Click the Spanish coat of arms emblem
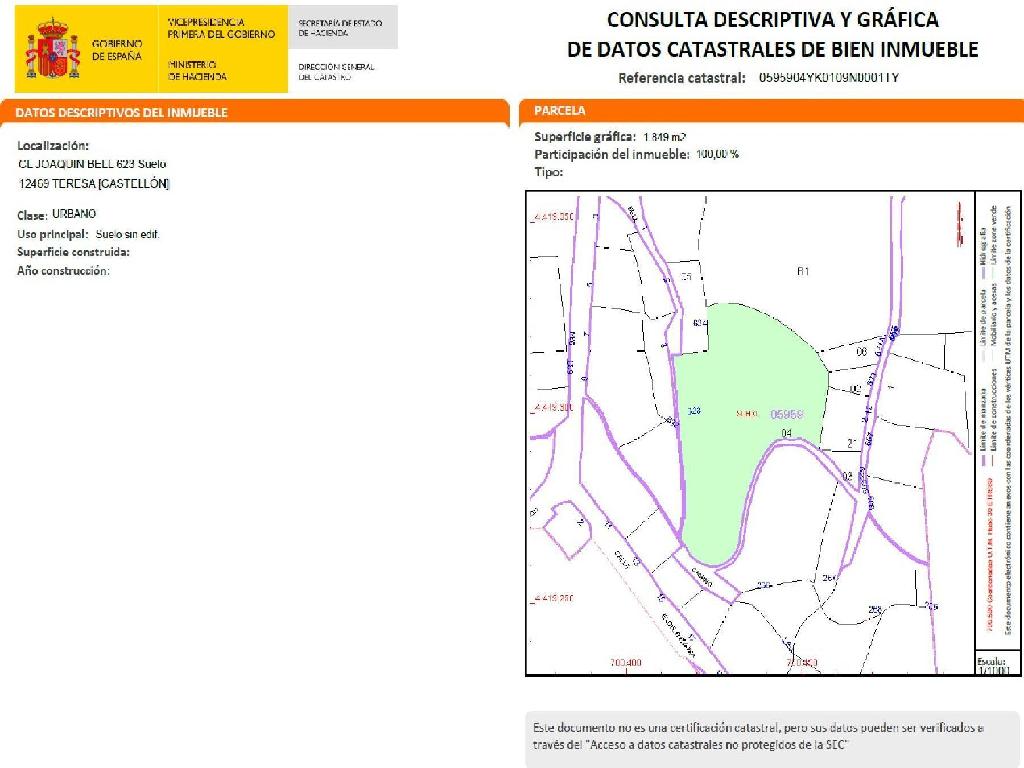Image resolution: width=1024 pixels, height=768 pixels. [52, 49]
